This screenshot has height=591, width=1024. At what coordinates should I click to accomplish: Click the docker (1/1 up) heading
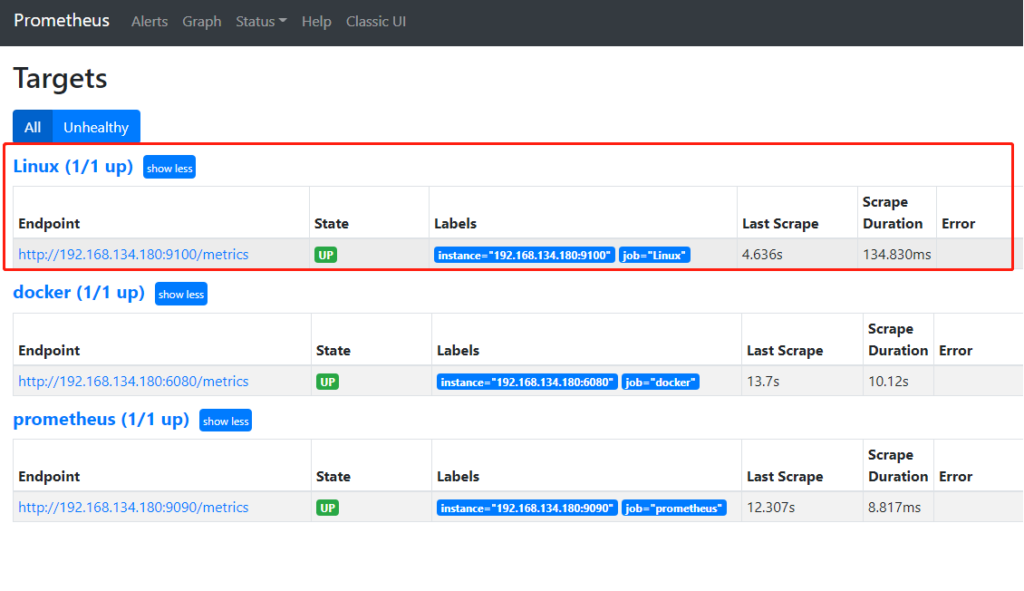click(x=79, y=293)
